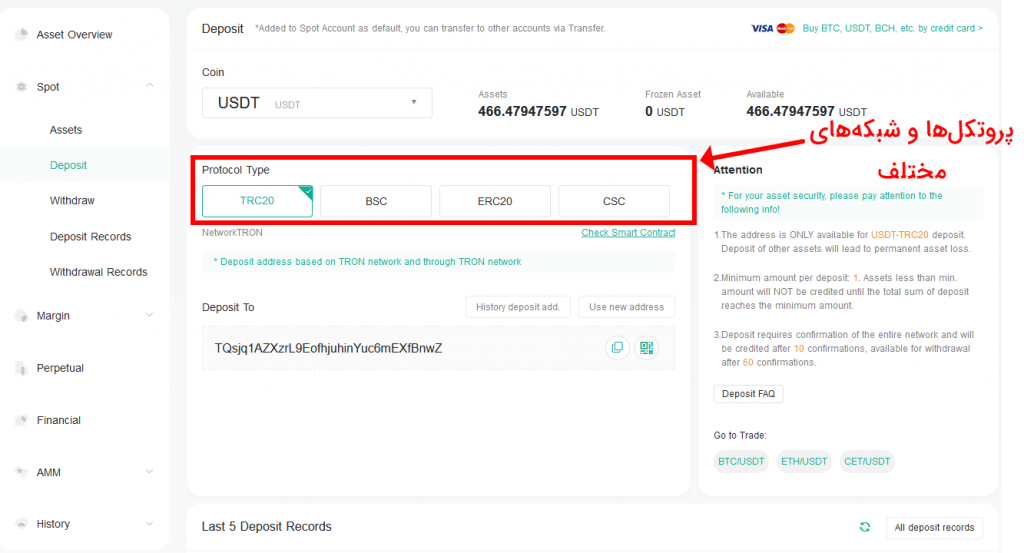Viewport: 1024px width, 553px height.
Task: Open the Withdraw sidebar item
Action: click(72, 200)
